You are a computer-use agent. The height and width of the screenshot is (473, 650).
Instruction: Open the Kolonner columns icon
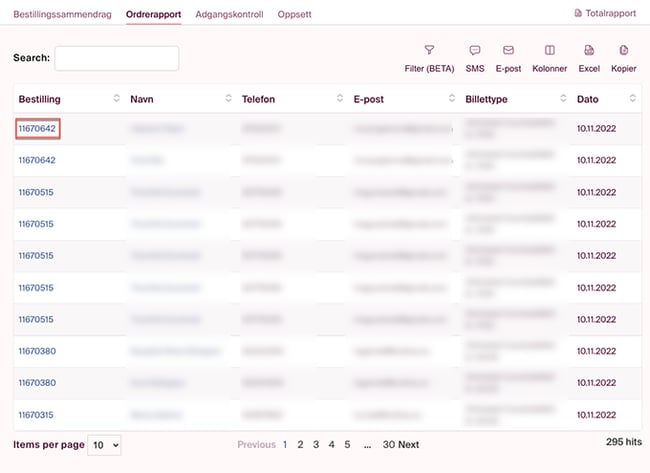tap(549, 50)
